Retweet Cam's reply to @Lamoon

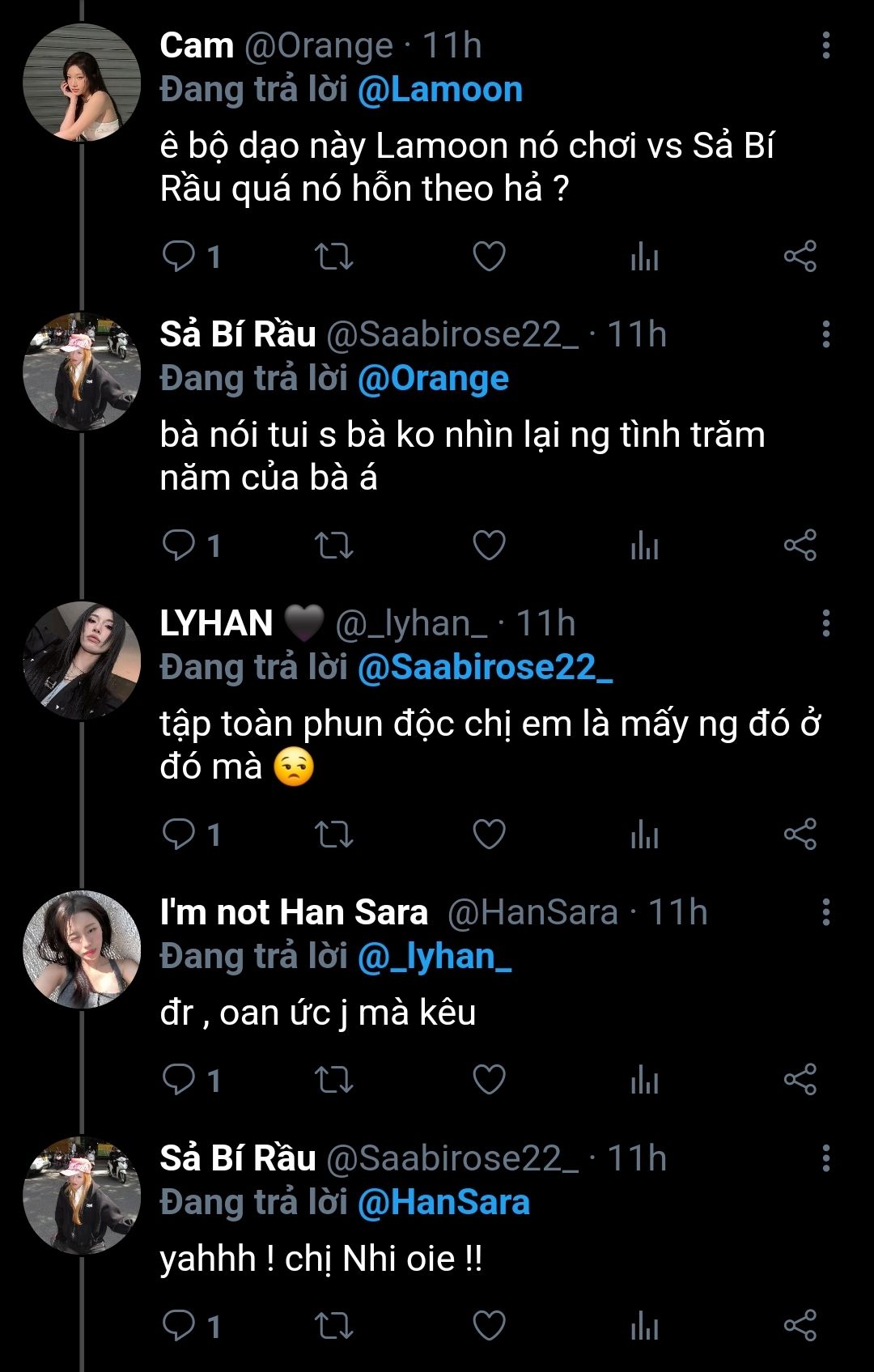[x=333, y=257]
